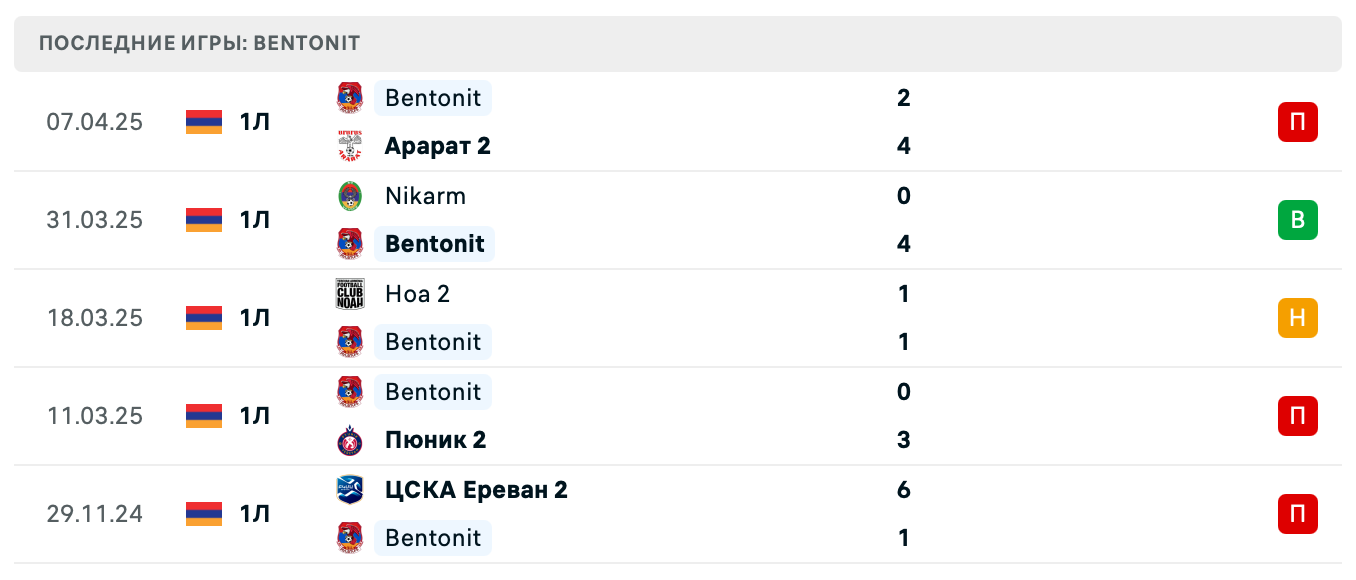The image size is (1356, 580).
Task: Open the Bentonit team link in the top match
Action: click(433, 98)
